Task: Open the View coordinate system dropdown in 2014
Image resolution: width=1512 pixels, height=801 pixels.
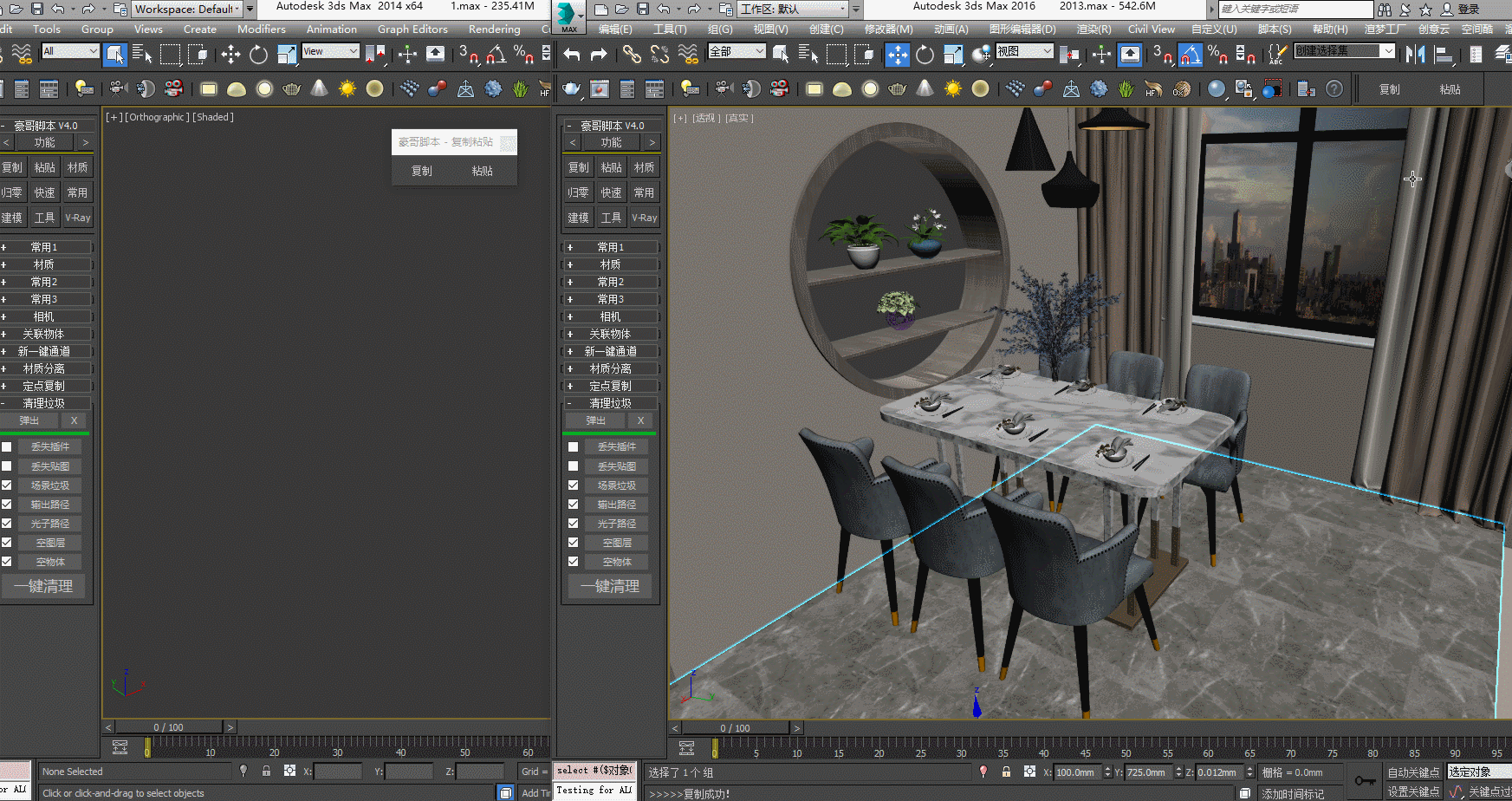Action: tap(330, 51)
